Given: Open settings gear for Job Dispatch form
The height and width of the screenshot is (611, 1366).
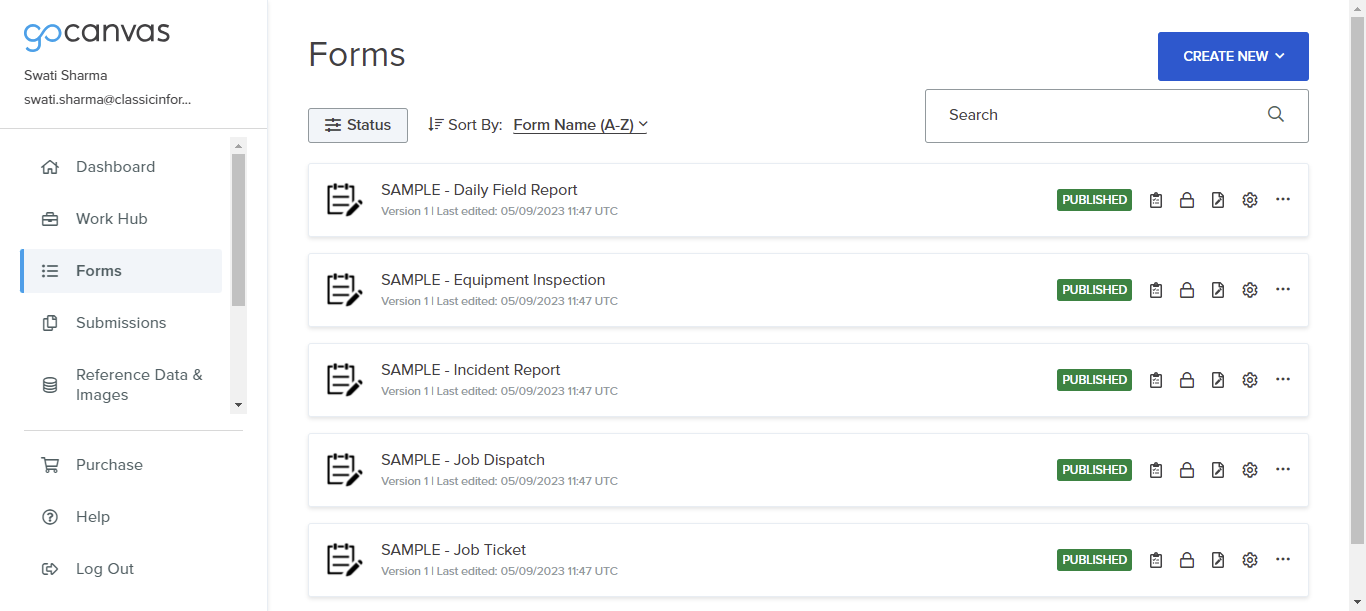Looking at the screenshot, I should click(x=1249, y=469).
